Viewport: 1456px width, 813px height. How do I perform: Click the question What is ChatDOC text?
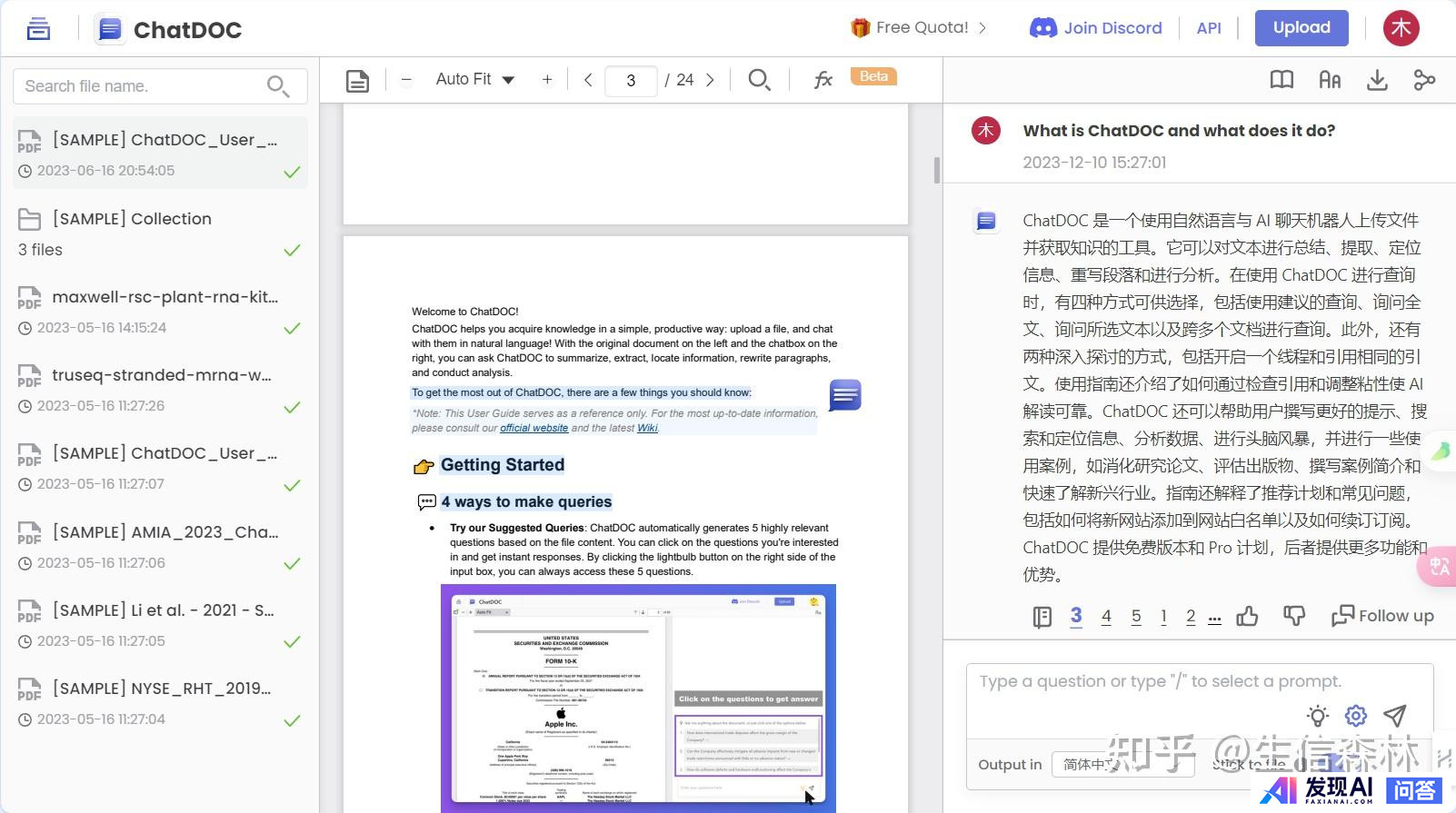point(1179,131)
